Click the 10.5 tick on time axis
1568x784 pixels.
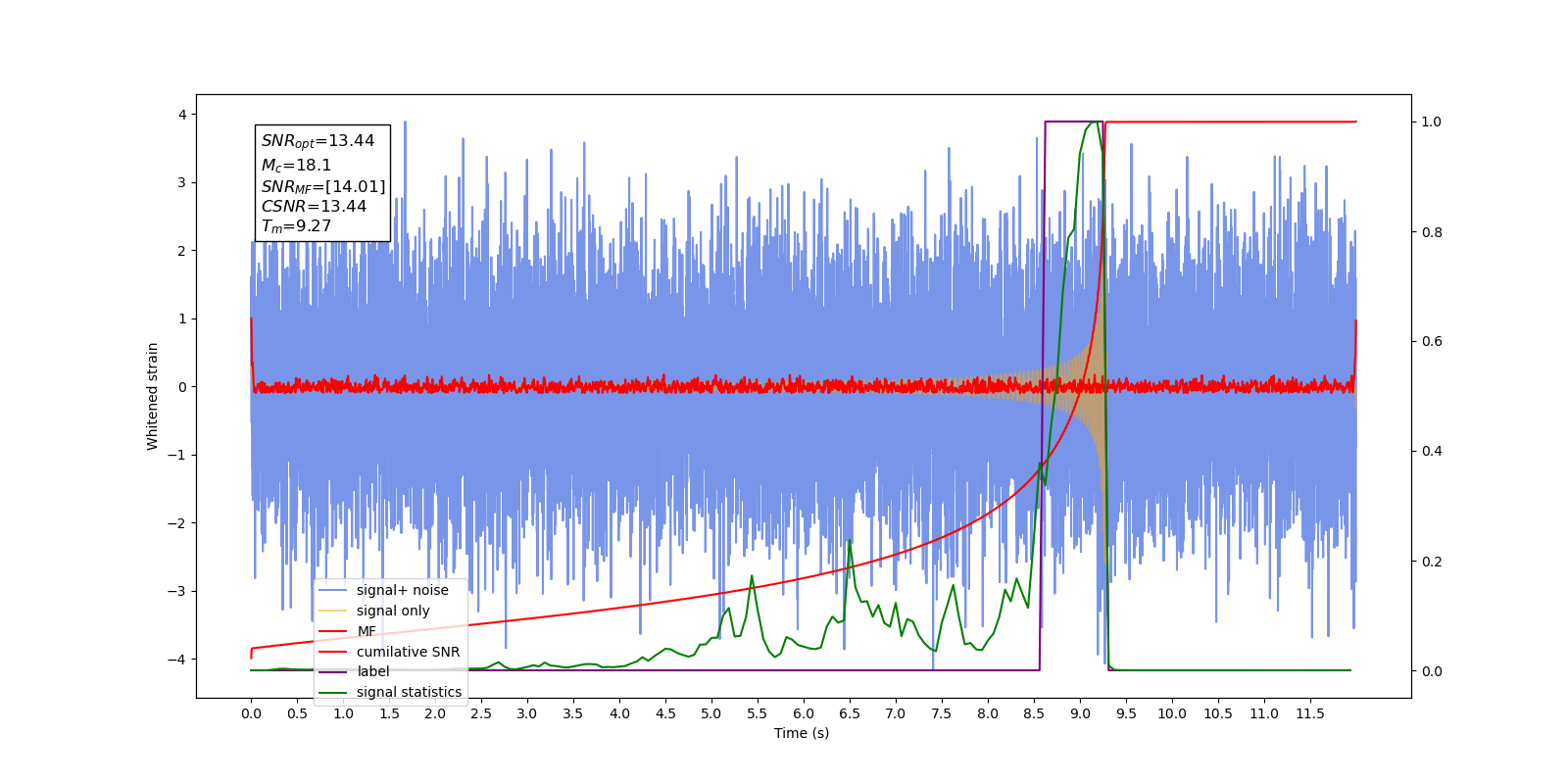click(x=1218, y=713)
